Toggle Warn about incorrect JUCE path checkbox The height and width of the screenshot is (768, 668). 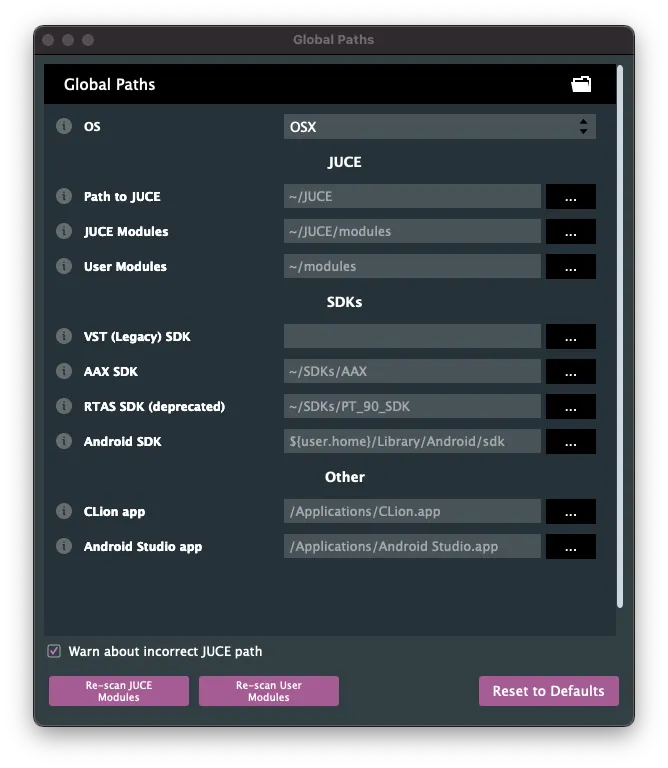[x=54, y=651]
